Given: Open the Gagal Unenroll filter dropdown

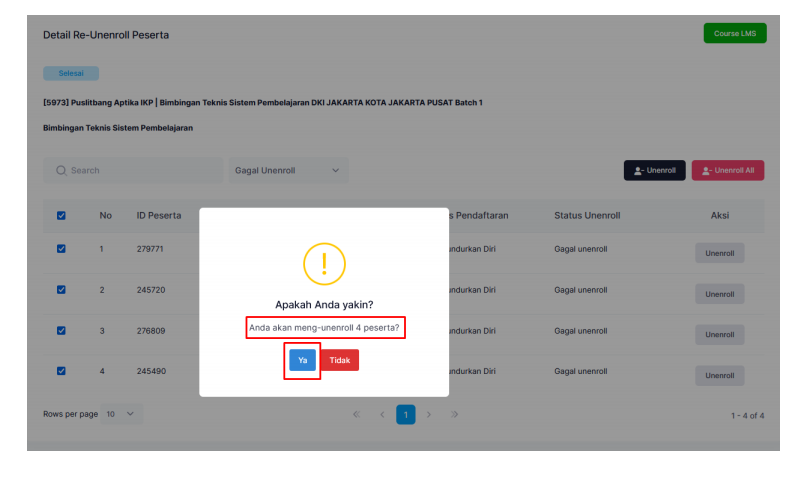Looking at the screenshot, I should (288, 170).
